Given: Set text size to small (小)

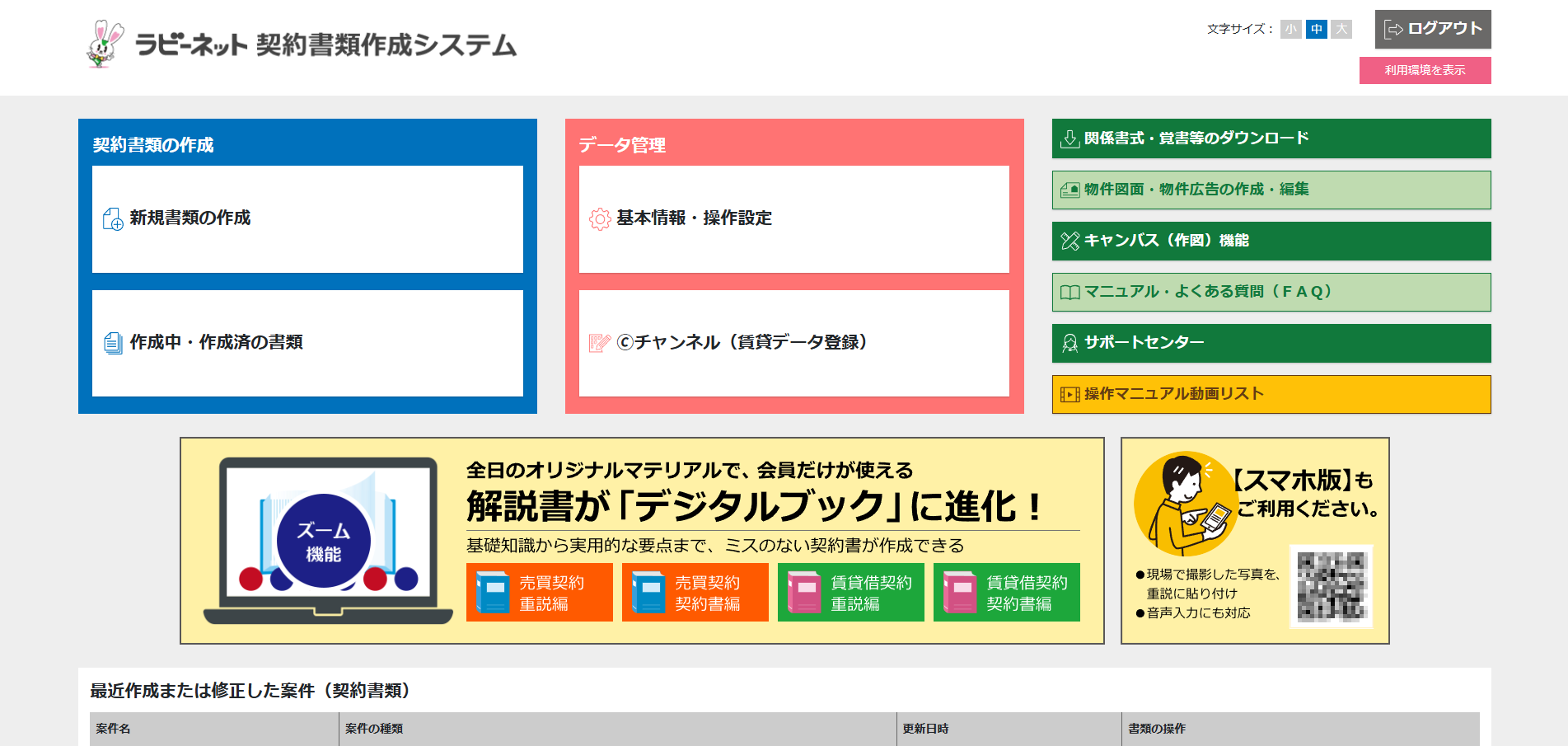Looking at the screenshot, I should click(x=1290, y=29).
